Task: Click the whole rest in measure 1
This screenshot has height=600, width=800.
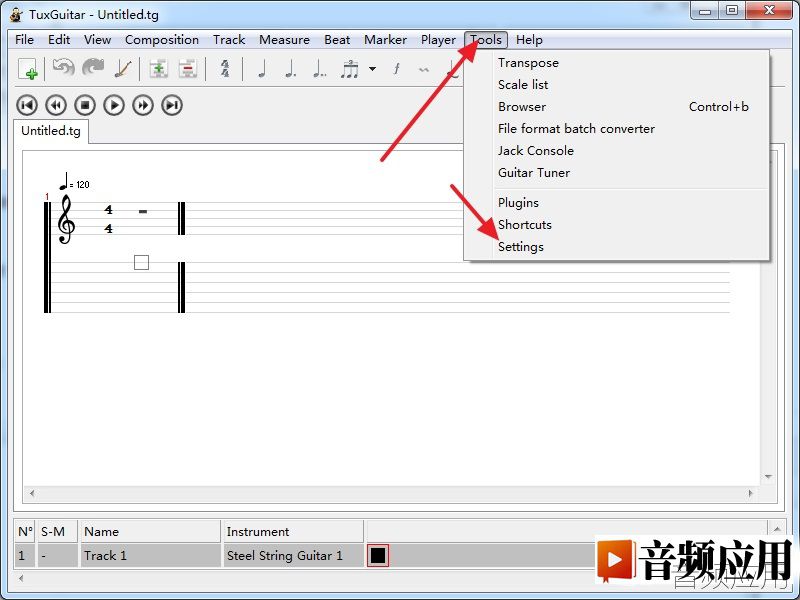Action: [x=143, y=211]
